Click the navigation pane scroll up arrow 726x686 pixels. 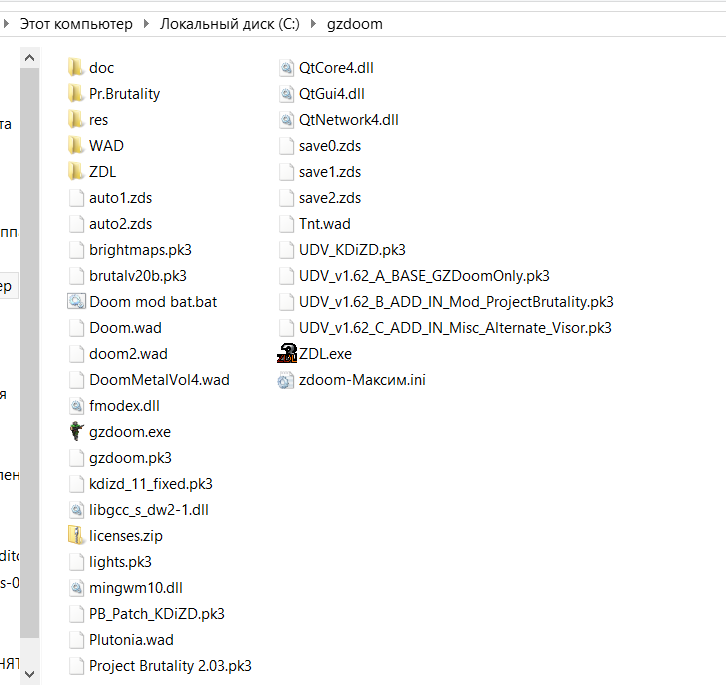point(30,58)
